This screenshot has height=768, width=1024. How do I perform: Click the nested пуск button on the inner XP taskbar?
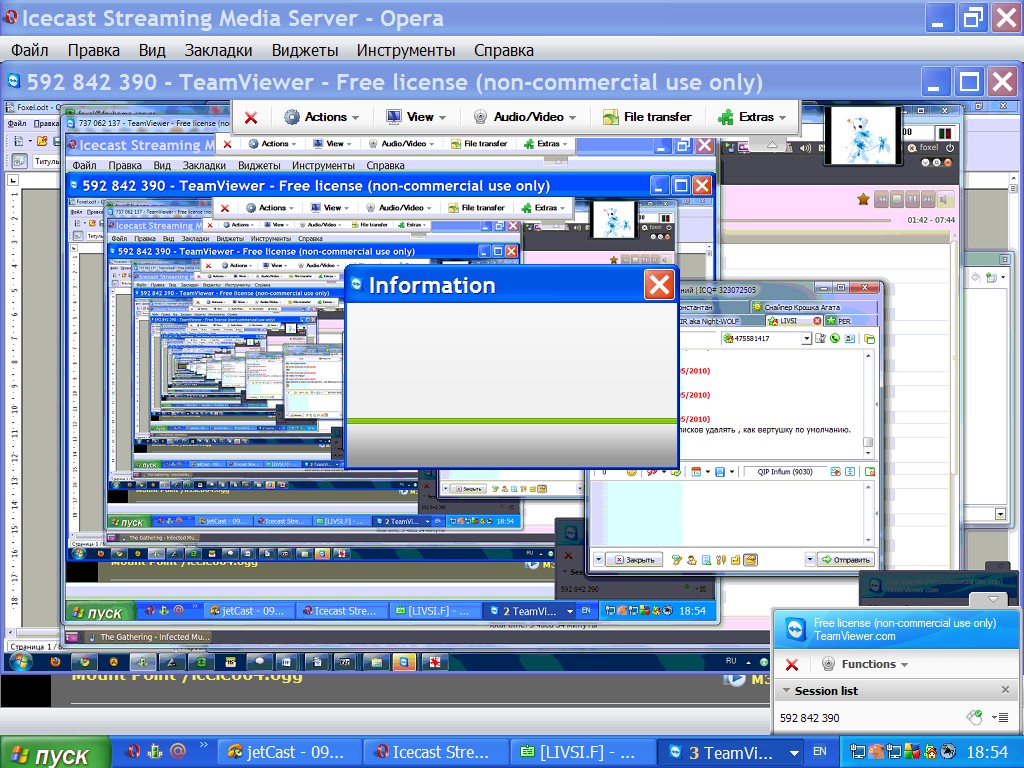click(101, 613)
